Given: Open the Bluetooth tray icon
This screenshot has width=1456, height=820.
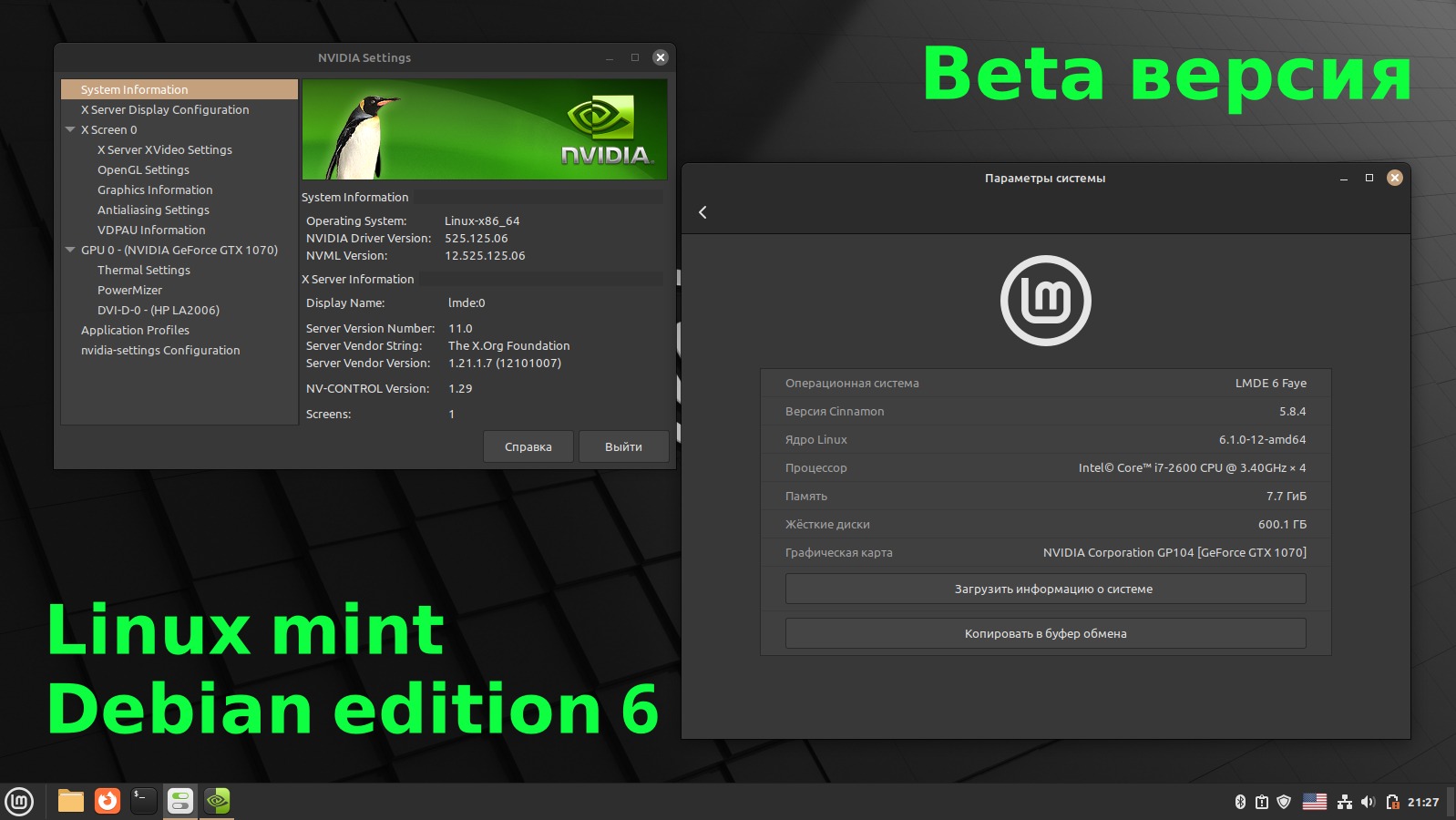Looking at the screenshot, I should (x=1240, y=802).
